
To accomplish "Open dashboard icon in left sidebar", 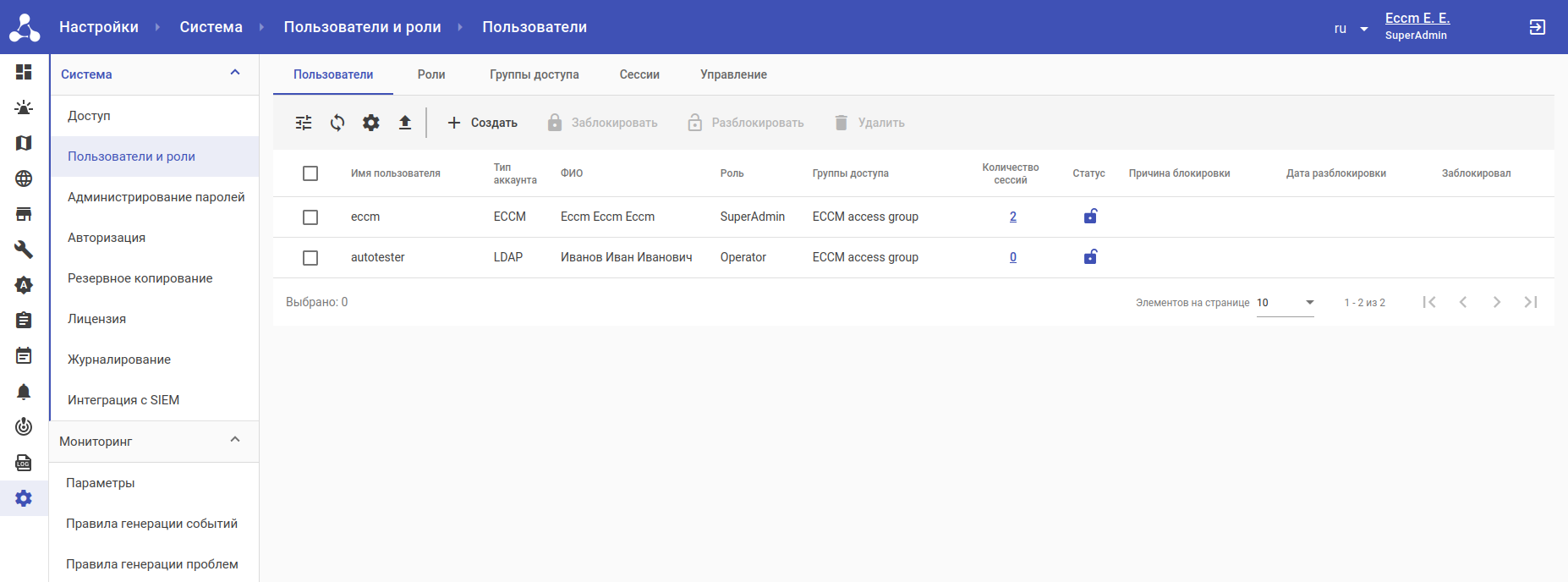I will point(24,72).
